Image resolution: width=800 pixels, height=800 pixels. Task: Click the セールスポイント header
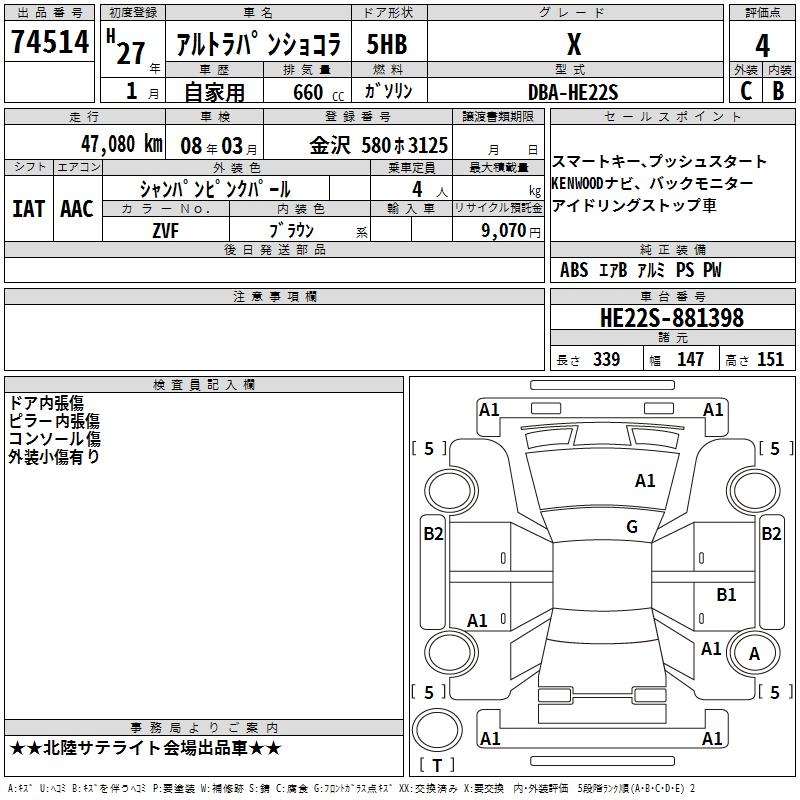pos(672,117)
